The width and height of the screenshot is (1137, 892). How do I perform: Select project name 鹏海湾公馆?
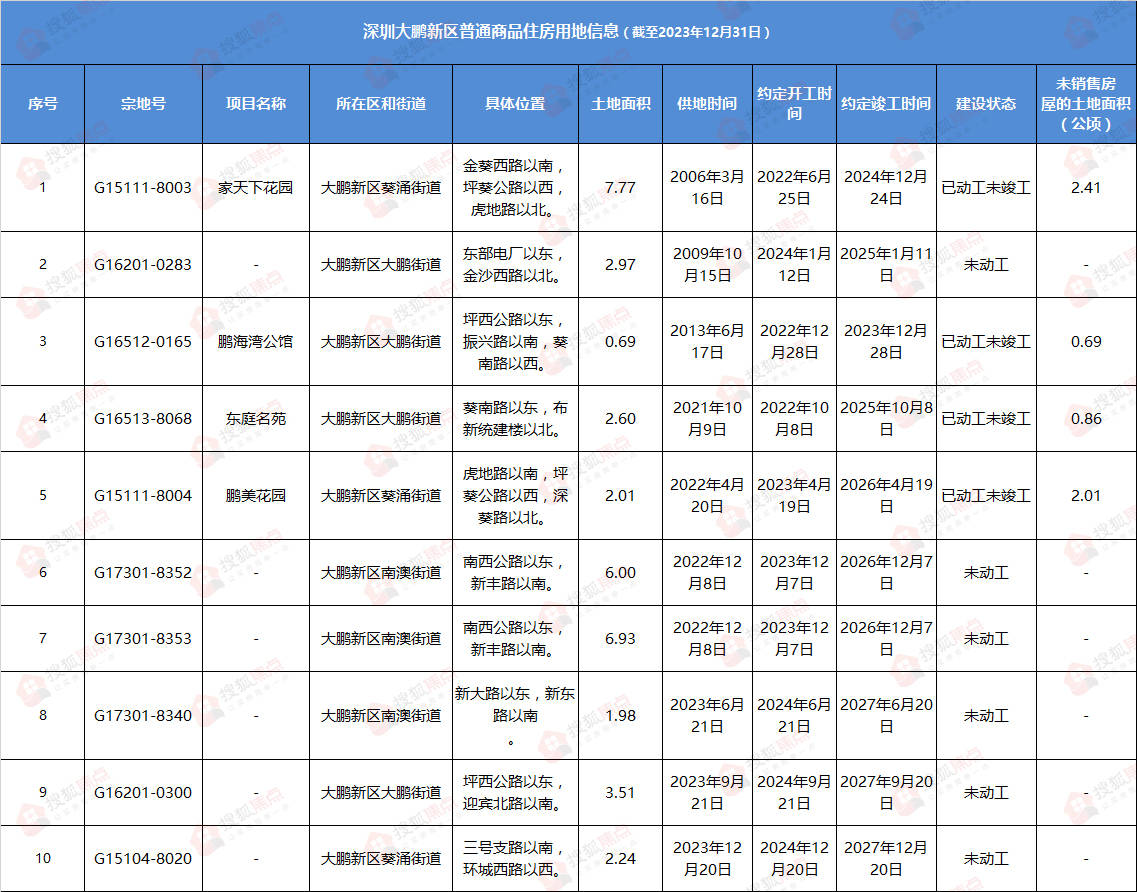[255, 342]
